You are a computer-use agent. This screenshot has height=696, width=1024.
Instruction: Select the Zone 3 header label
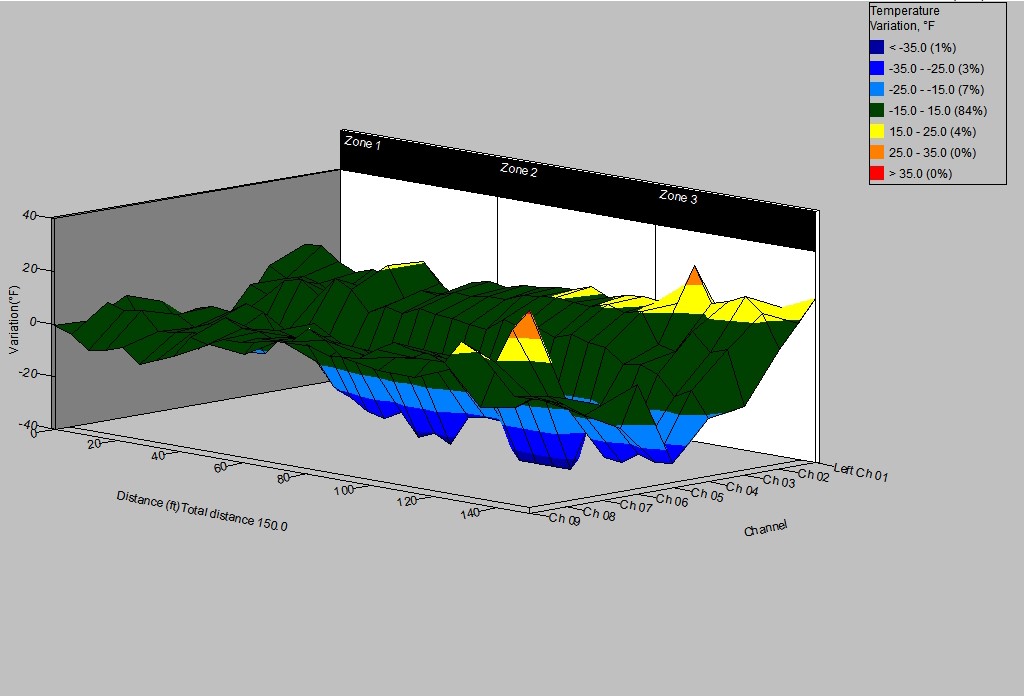click(678, 197)
